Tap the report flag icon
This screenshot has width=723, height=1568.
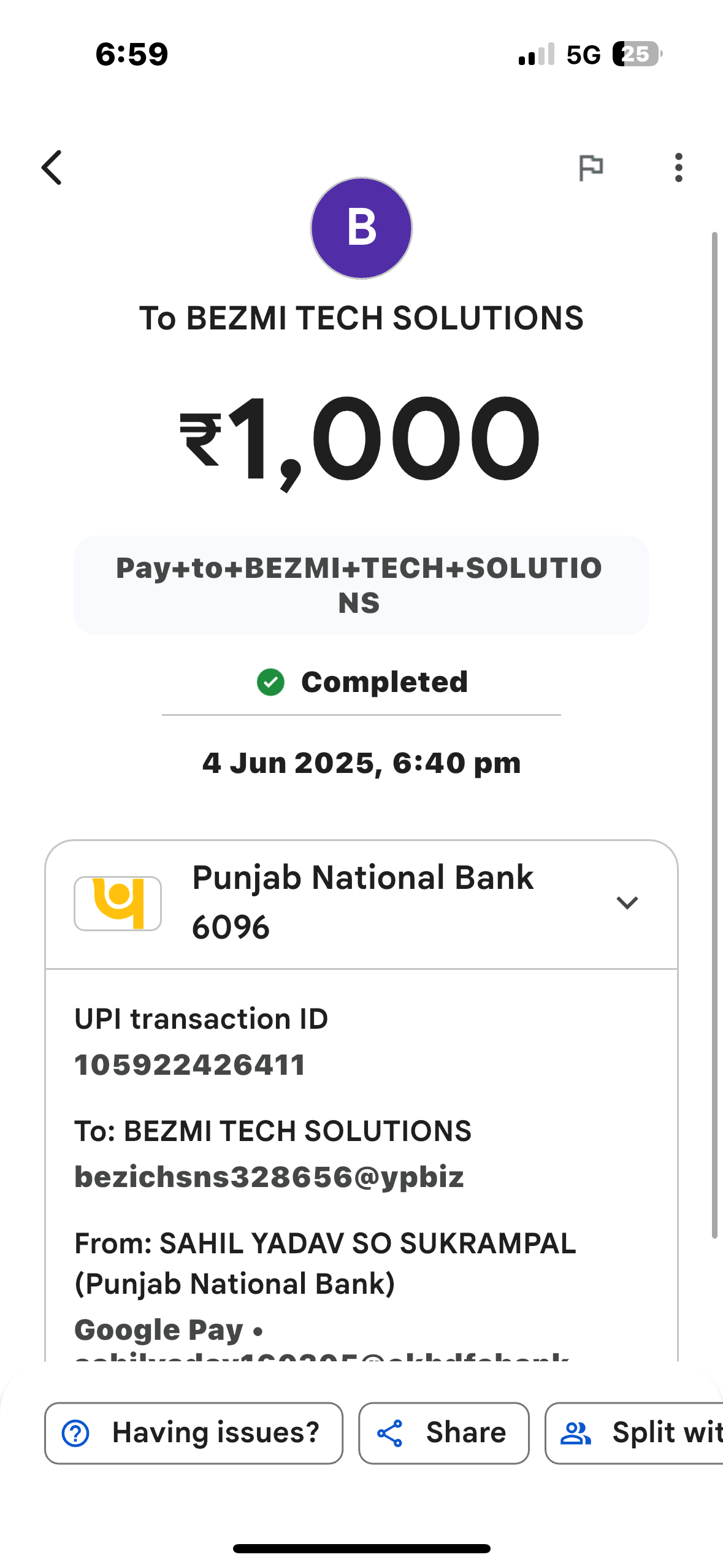click(x=591, y=167)
